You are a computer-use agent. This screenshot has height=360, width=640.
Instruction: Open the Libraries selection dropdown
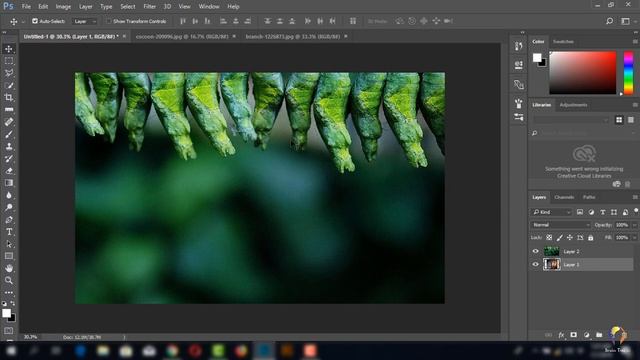tap(571, 120)
